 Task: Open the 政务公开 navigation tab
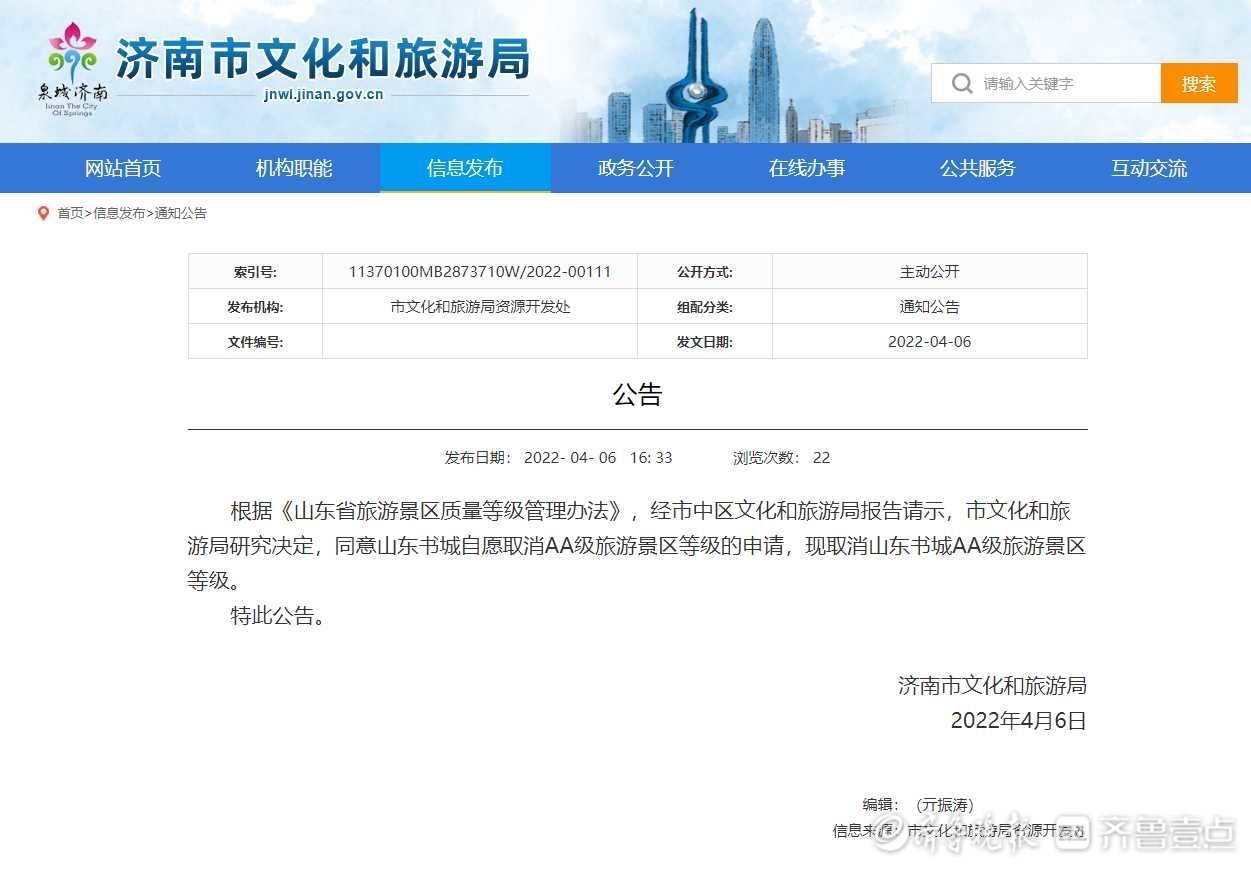click(x=636, y=168)
